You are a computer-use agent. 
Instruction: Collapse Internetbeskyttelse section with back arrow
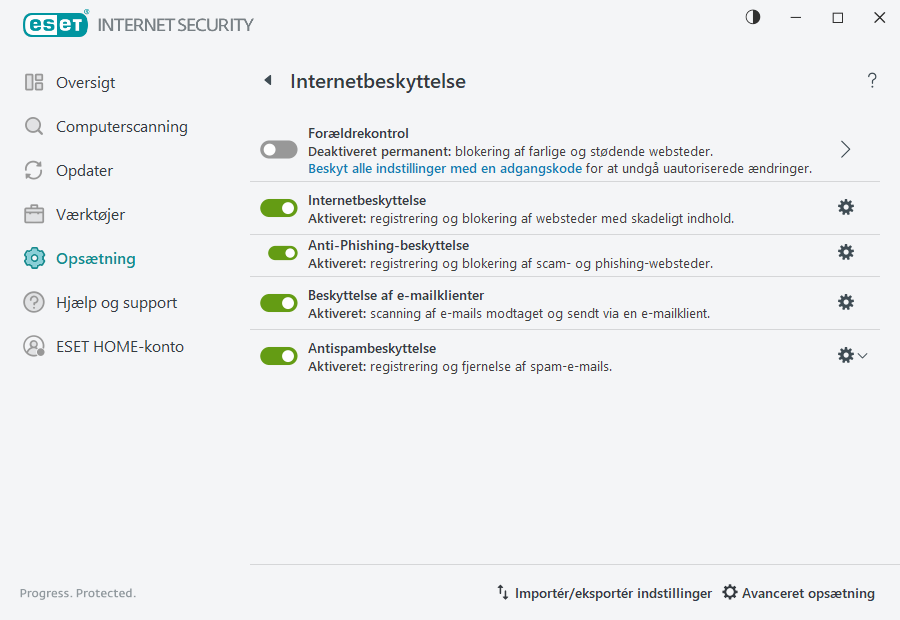tap(267, 81)
